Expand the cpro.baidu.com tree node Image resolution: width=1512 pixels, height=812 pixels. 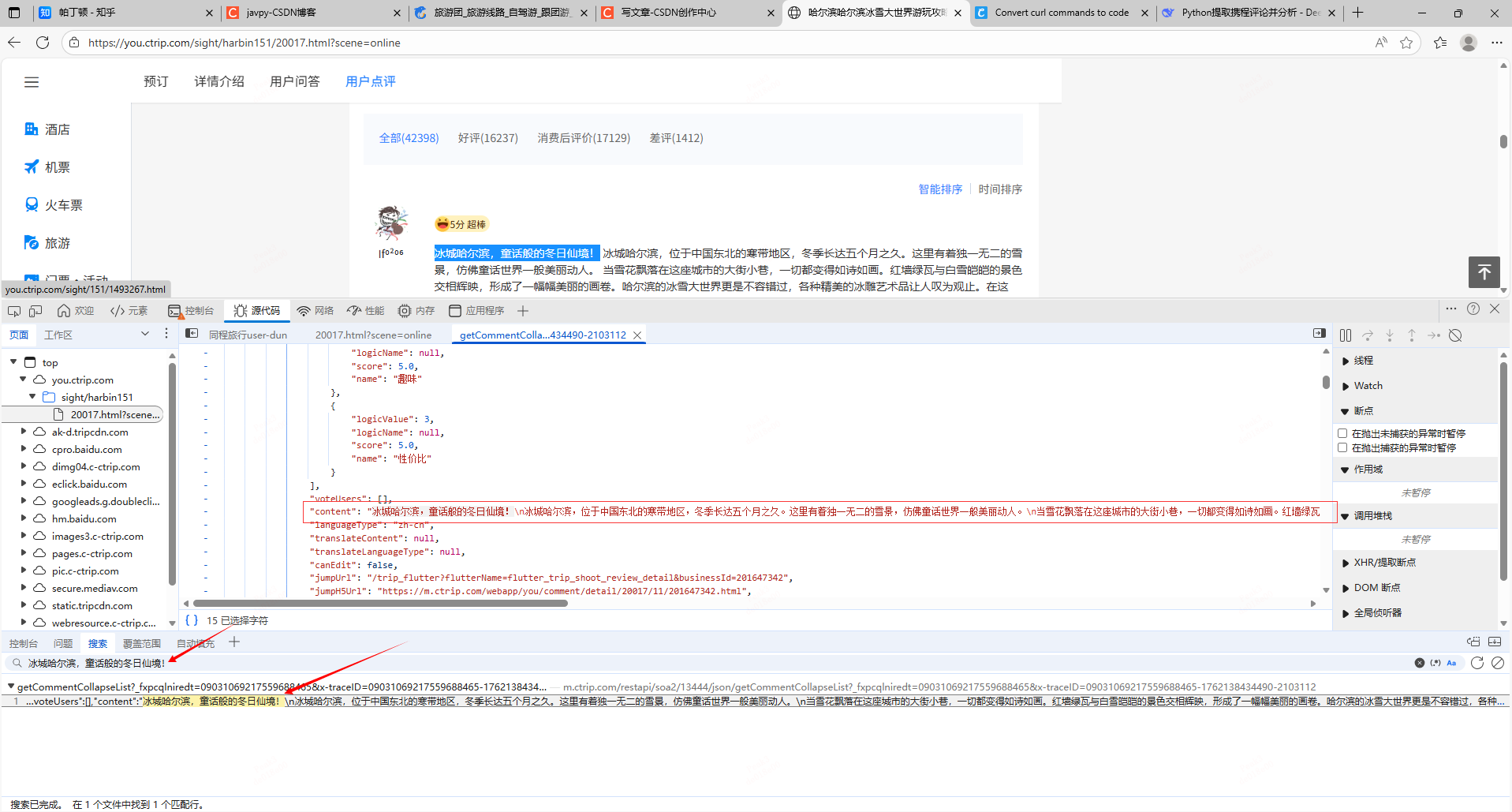click(23, 449)
